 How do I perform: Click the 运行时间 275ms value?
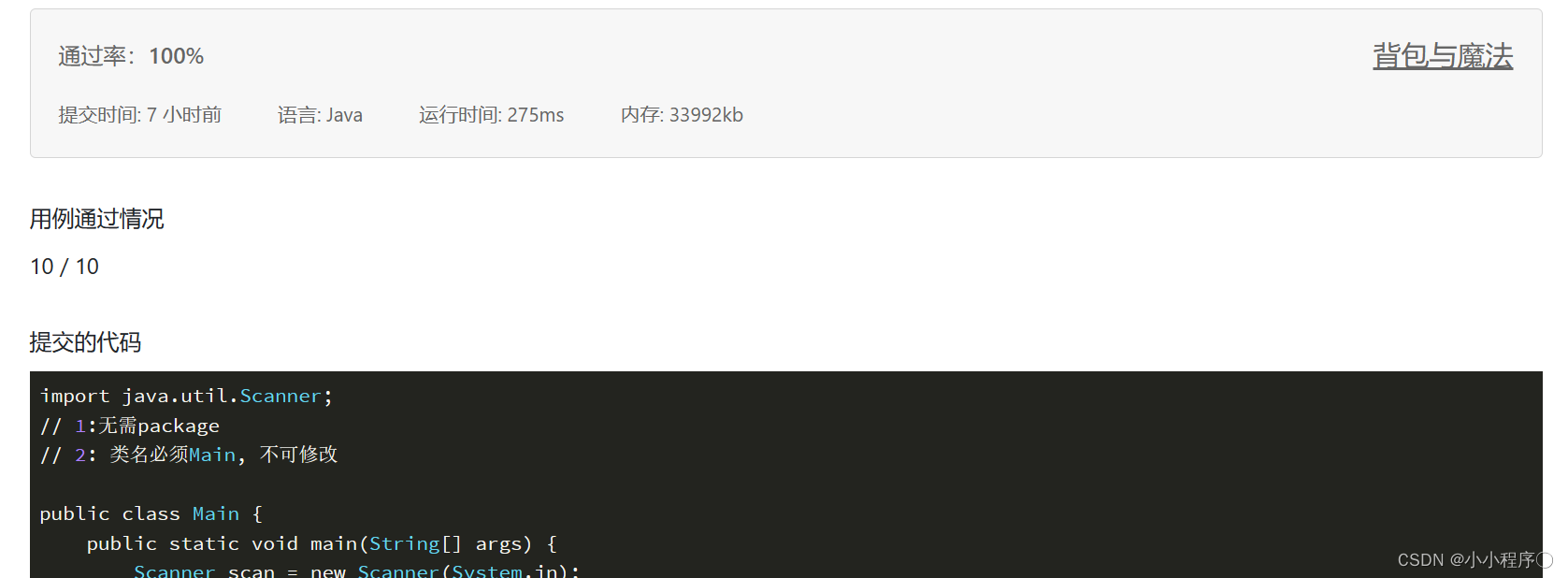pyautogui.click(x=491, y=115)
